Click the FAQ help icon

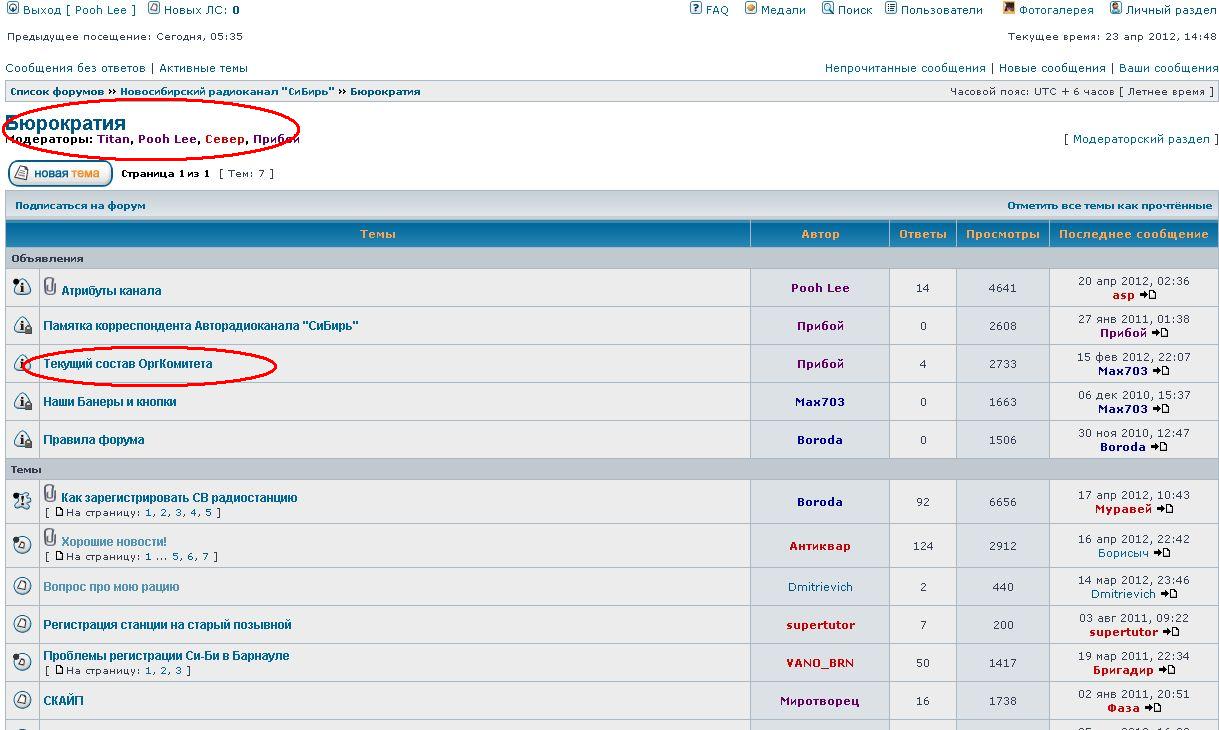coord(696,9)
